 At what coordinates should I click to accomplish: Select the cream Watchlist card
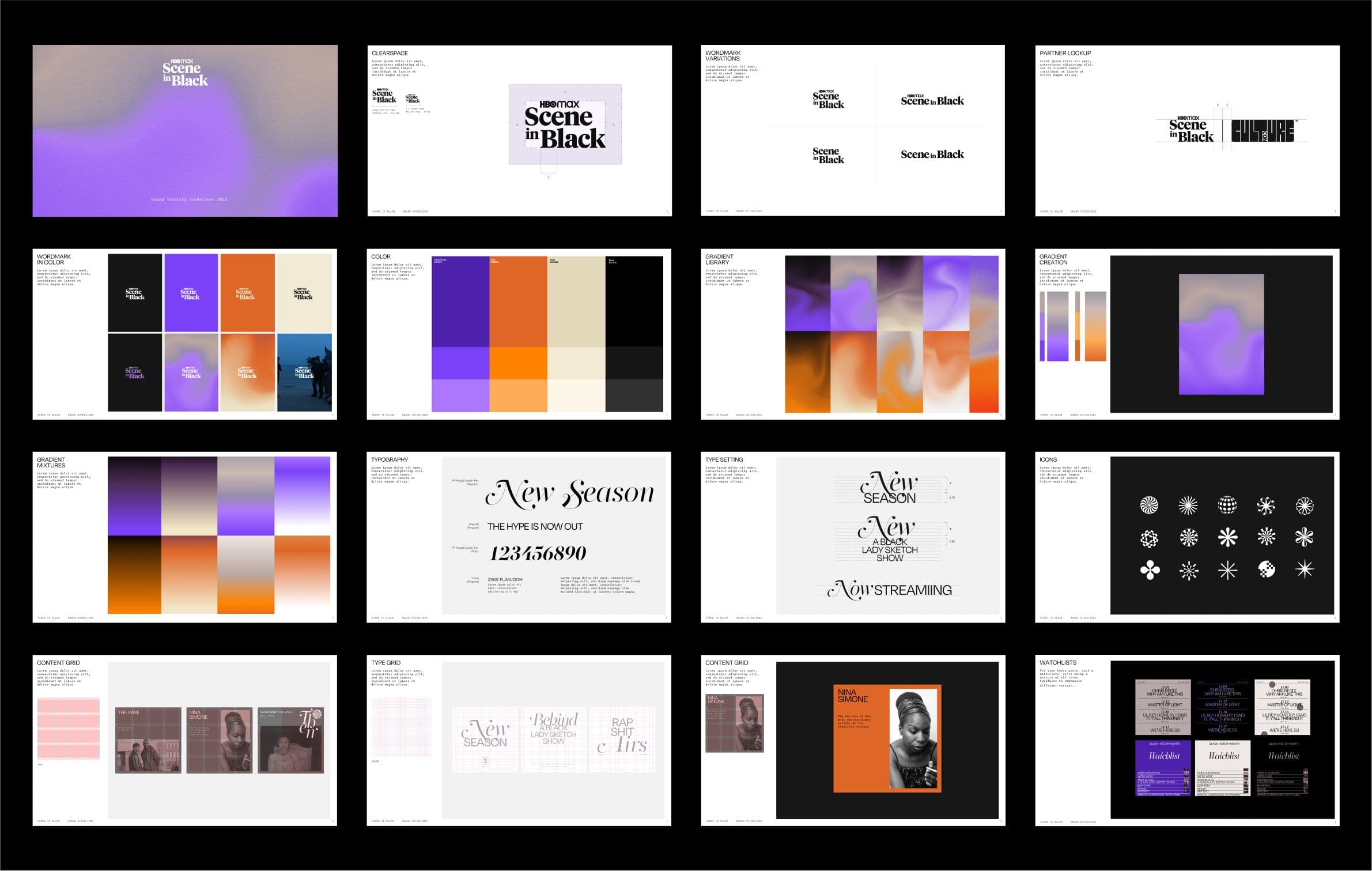[1223, 768]
